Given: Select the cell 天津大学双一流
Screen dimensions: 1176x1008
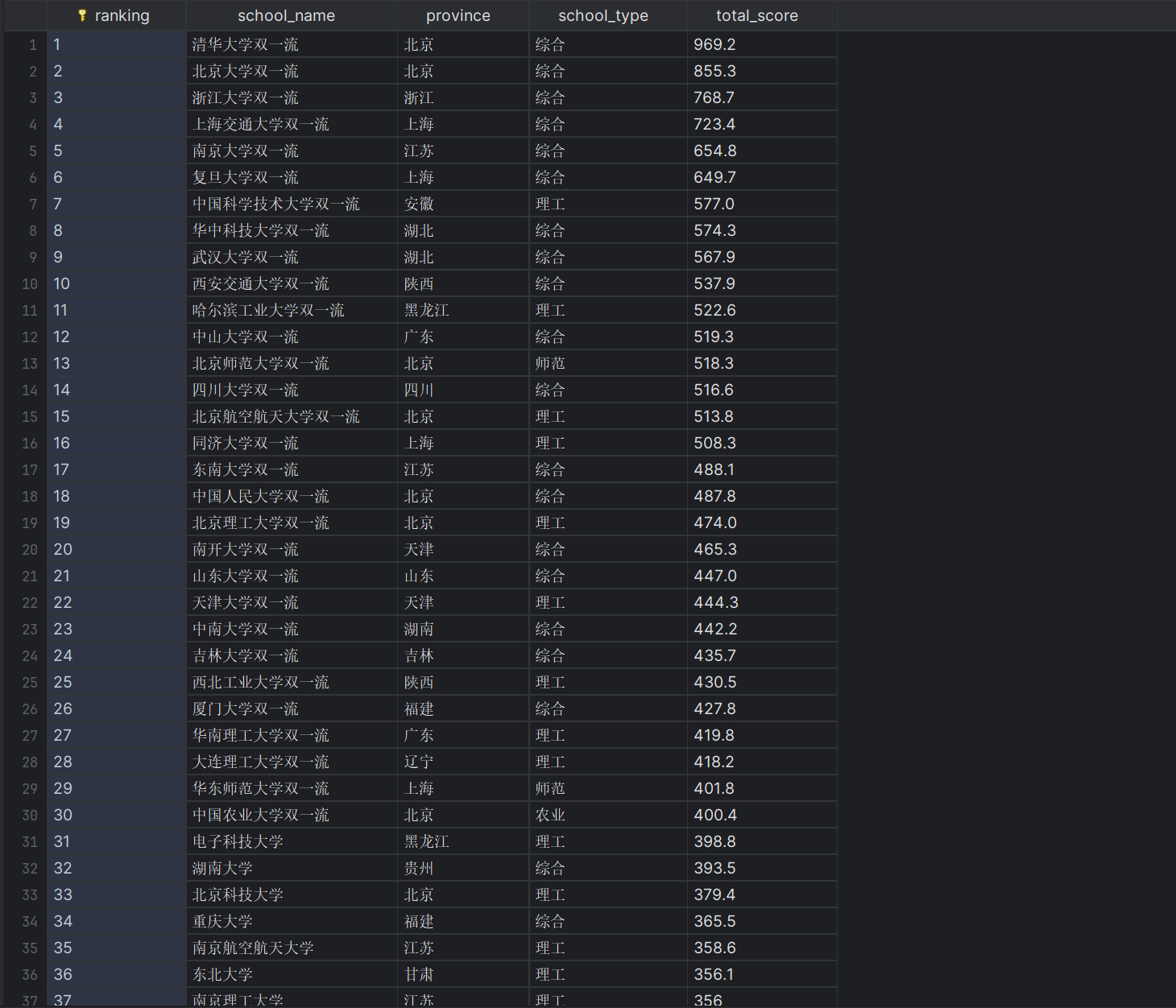Looking at the screenshot, I should click(x=292, y=602).
